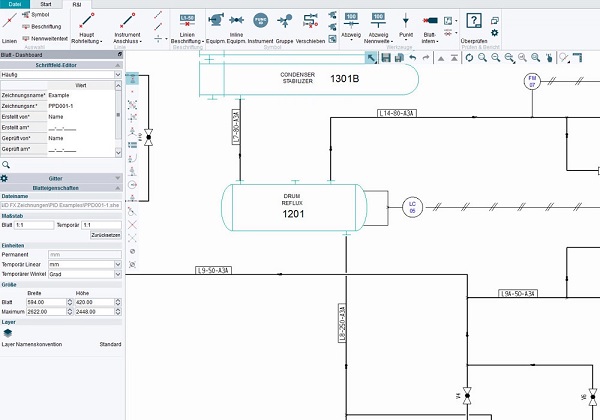
Task: Collapse the Schriftfeld-Editor section
Action: [x=117, y=65]
